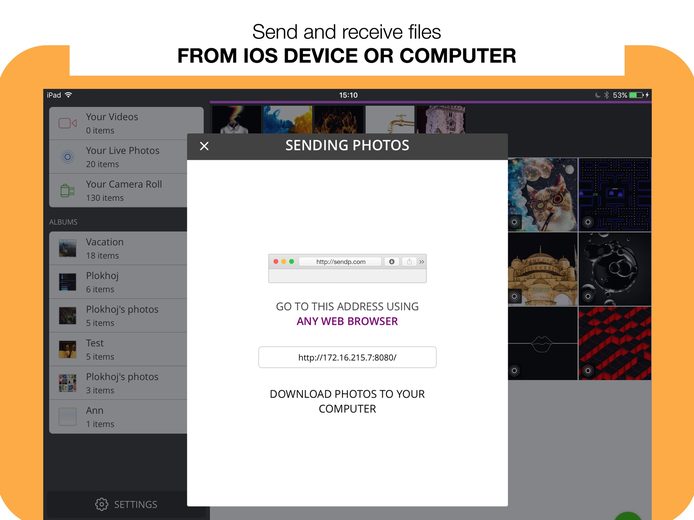Tap live photo badge on lips photo
The height and width of the screenshot is (520, 694).
pyautogui.click(x=515, y=371)
